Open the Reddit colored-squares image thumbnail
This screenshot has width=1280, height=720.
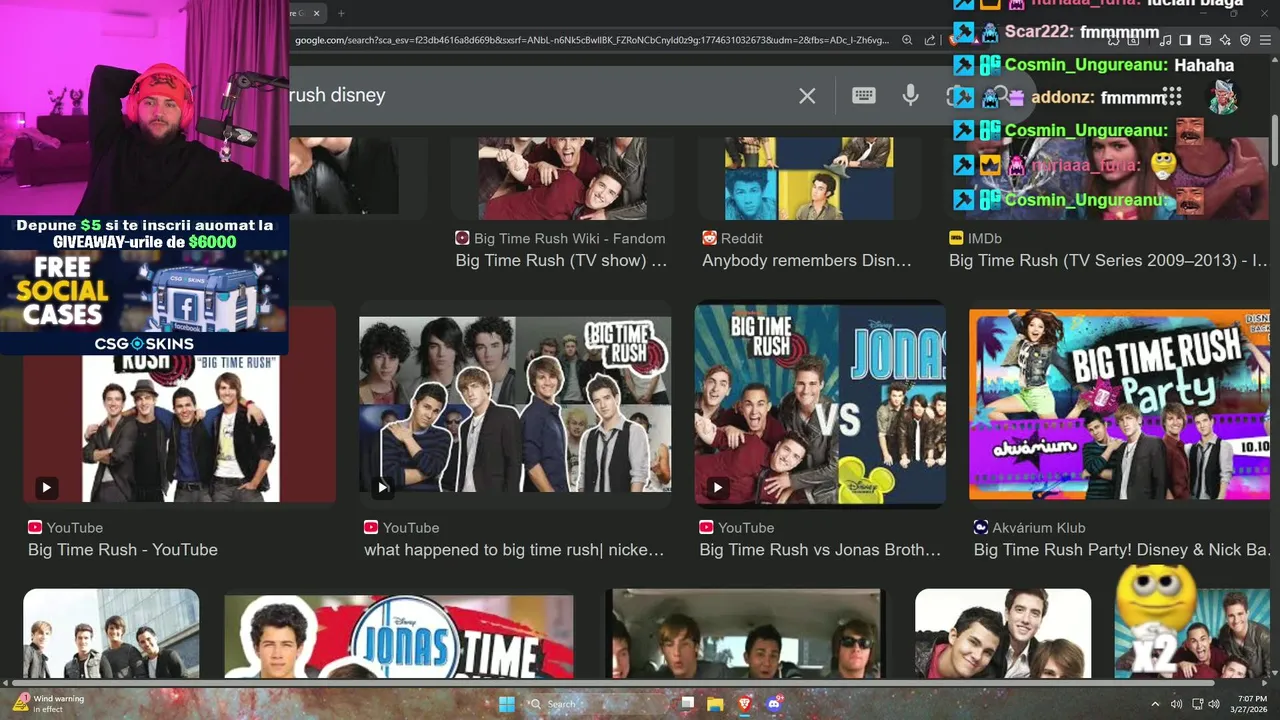click(x=809, y=178)
